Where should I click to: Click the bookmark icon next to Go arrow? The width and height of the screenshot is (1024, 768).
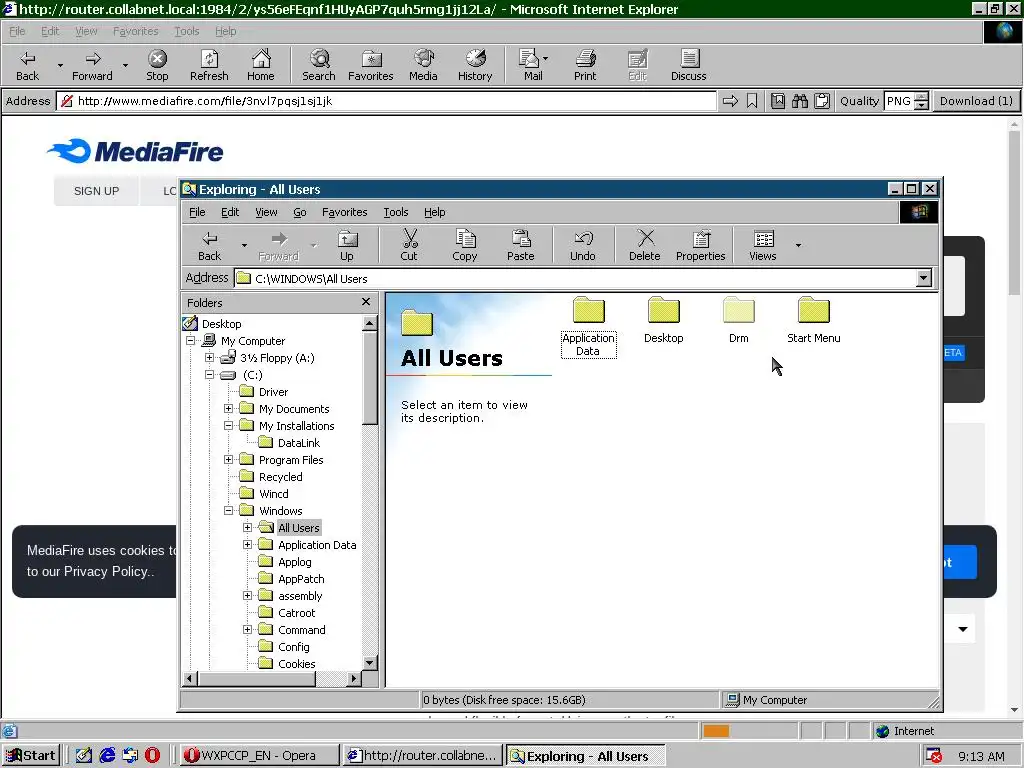coord(752,101)
